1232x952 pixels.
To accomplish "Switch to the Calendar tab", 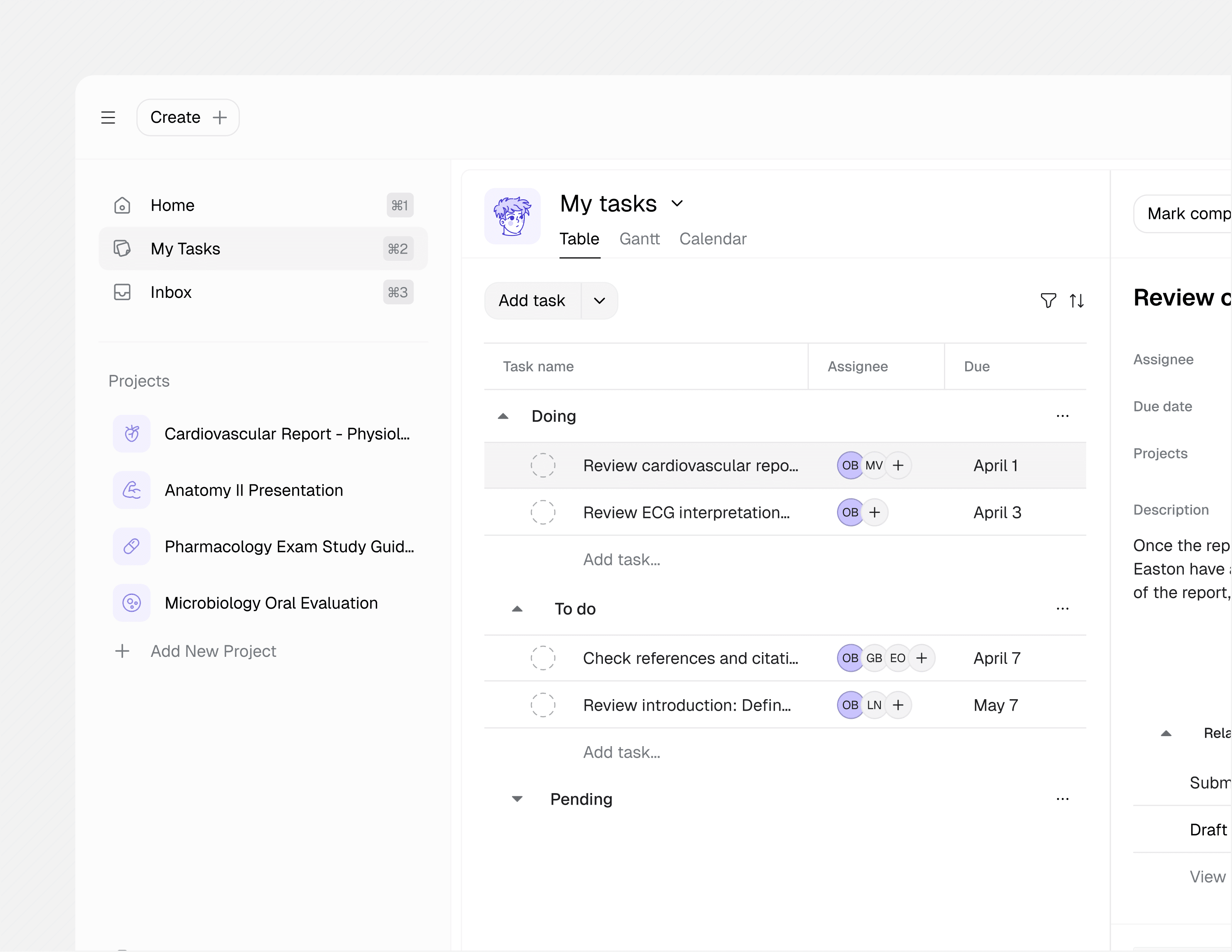I will [x=713, y=239].
